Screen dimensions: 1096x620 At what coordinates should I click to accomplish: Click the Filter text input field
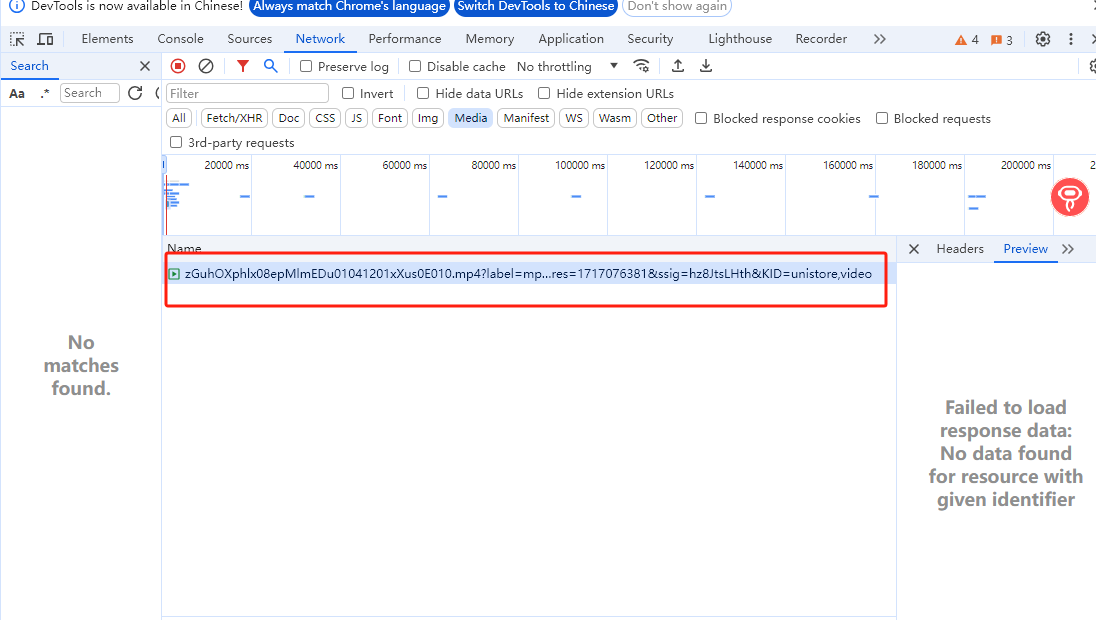(x=247, y=93)
